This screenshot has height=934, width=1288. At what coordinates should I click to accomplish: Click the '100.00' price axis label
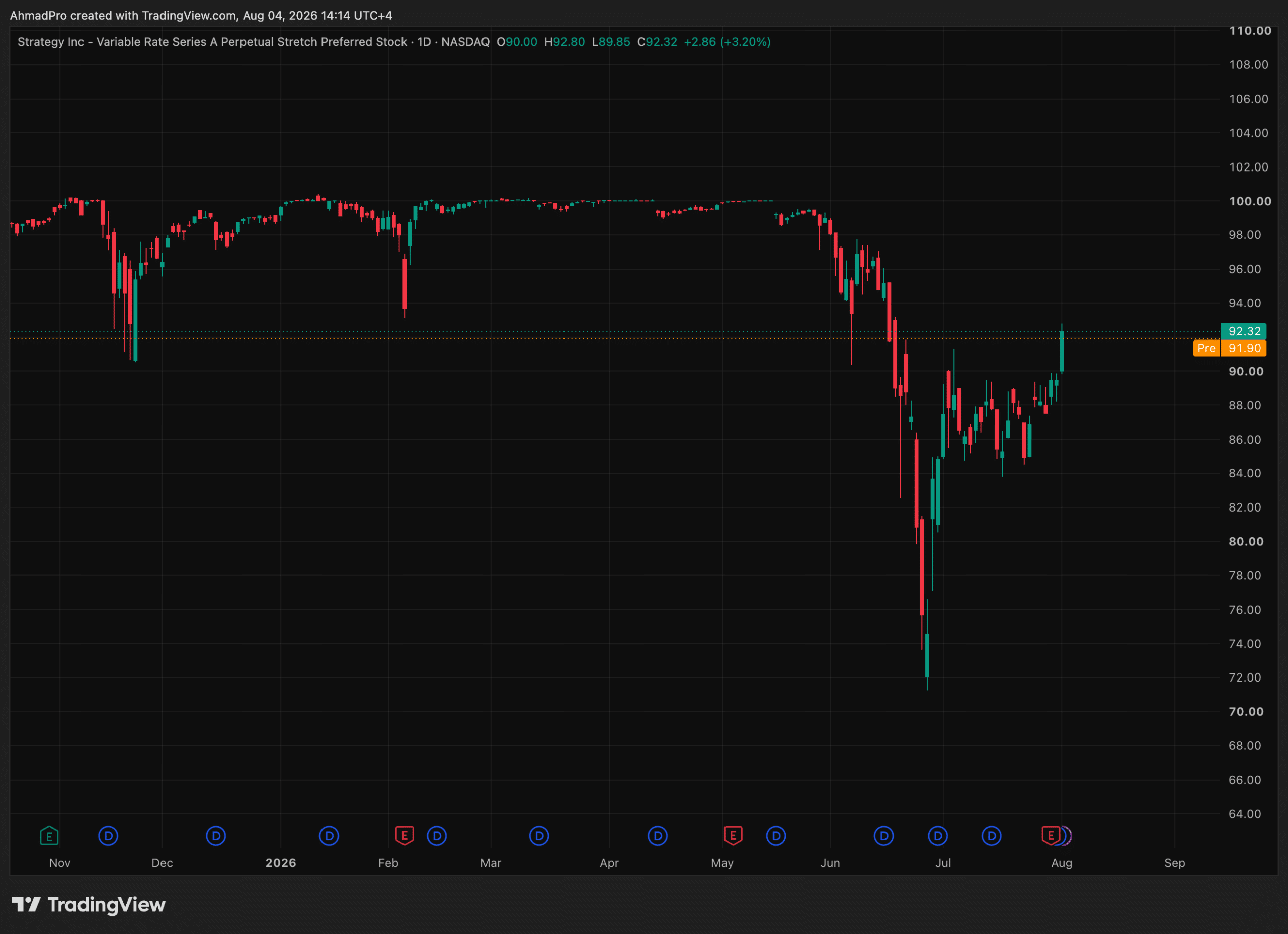[x=1250, y=201]
